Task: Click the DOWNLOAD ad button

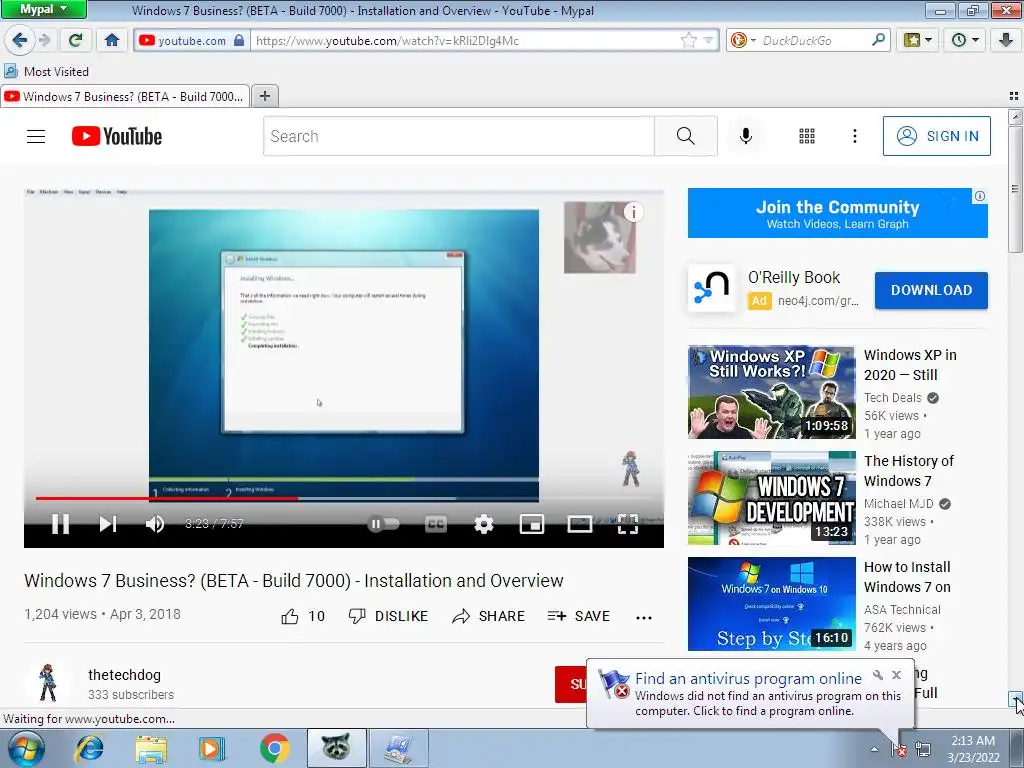Action: point(931,290)
